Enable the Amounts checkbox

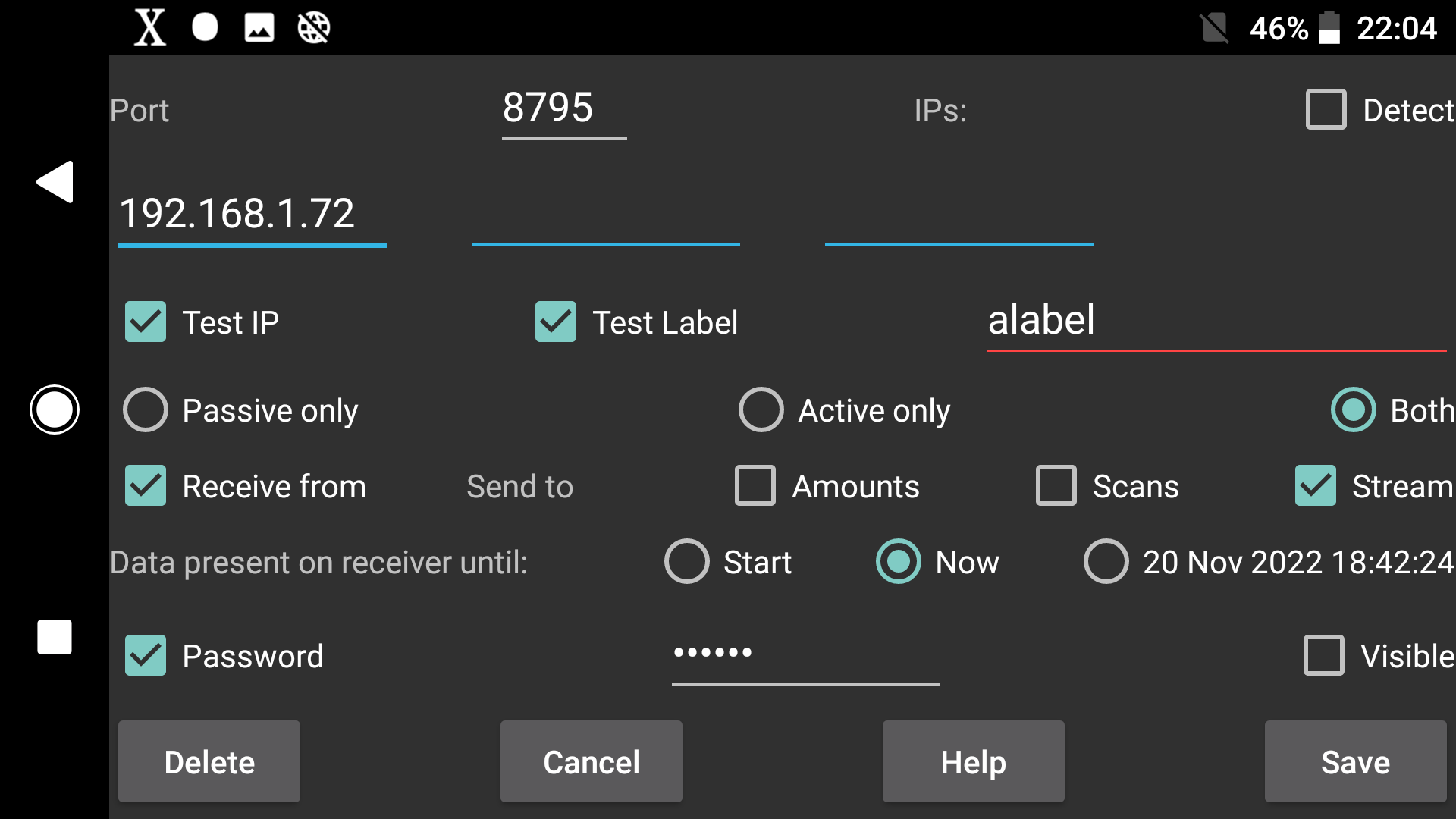754,485
